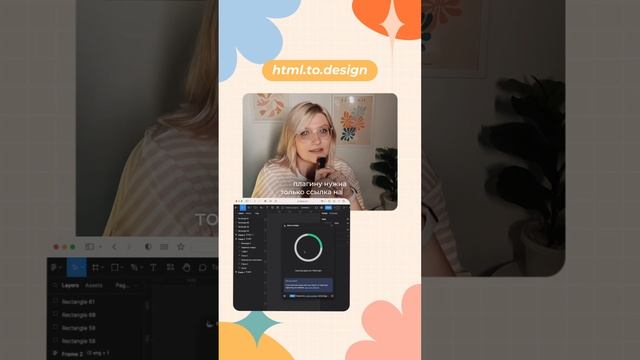Switch to the Layers tab
640x360 pixels.
point(70,285)
